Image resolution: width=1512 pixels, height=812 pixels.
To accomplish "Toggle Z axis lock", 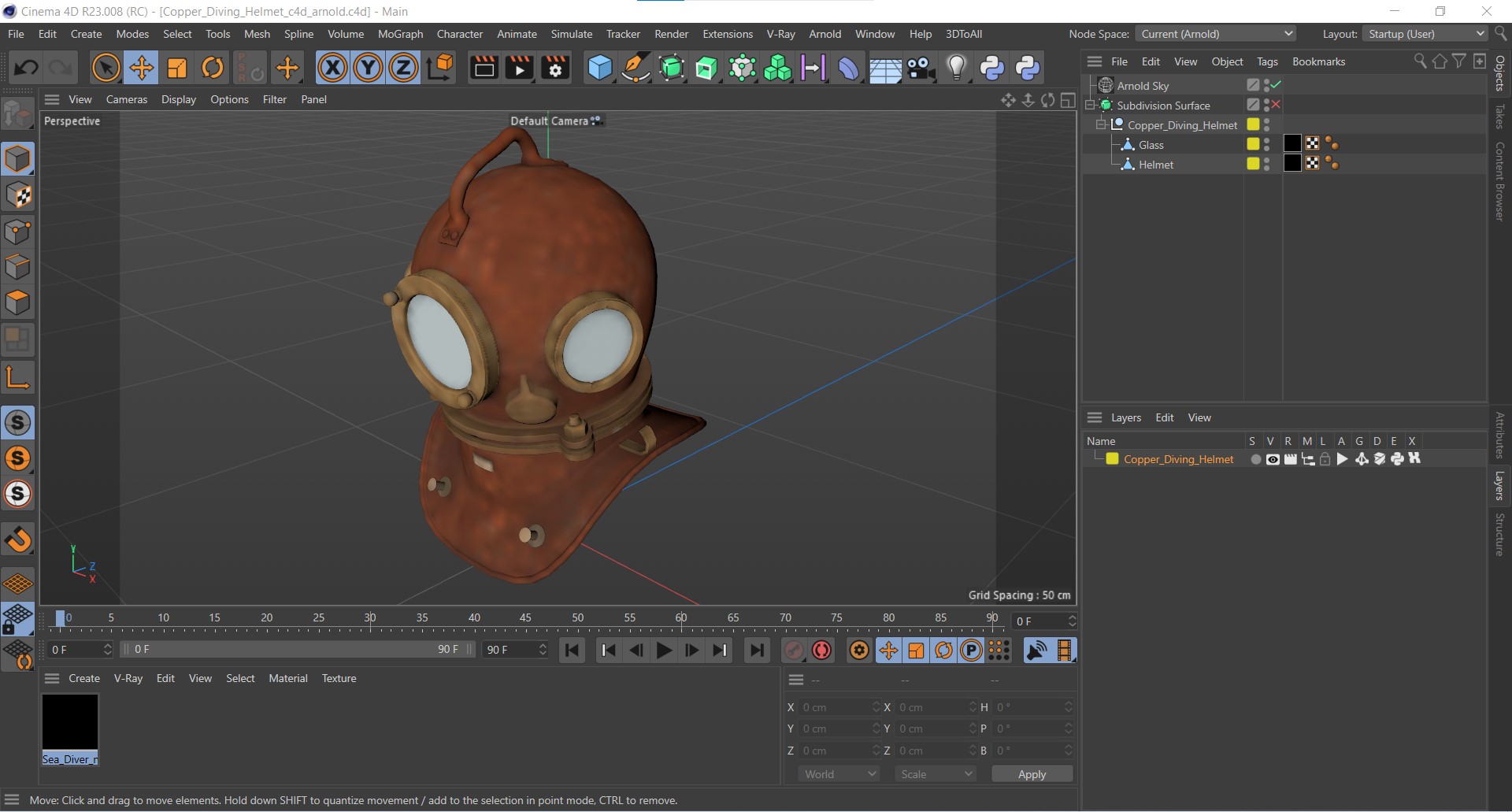I will coord(403,68).
